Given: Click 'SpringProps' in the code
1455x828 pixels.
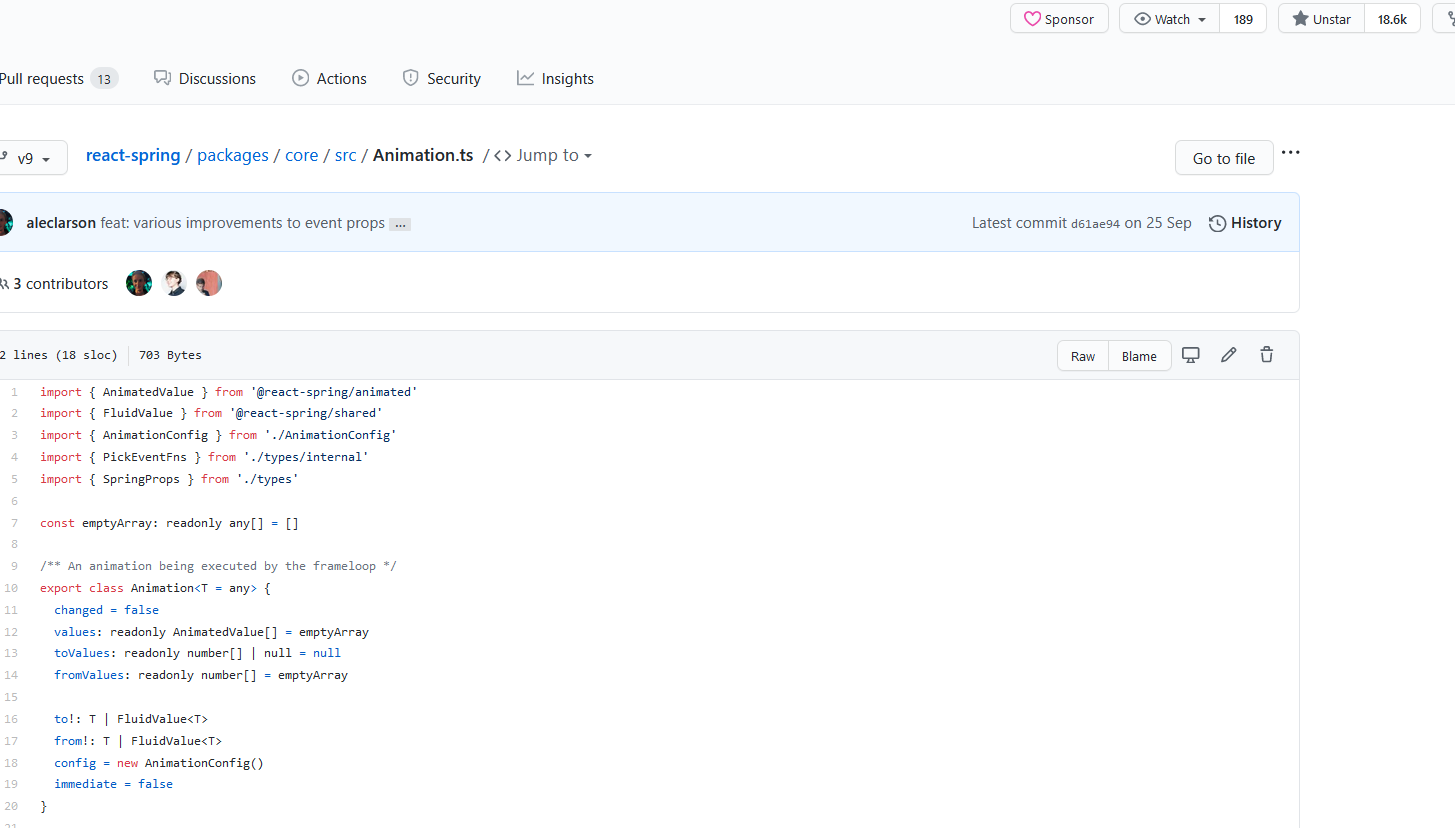Looking at the screenshot, I should pyautogui.click(x=141, y=479).
